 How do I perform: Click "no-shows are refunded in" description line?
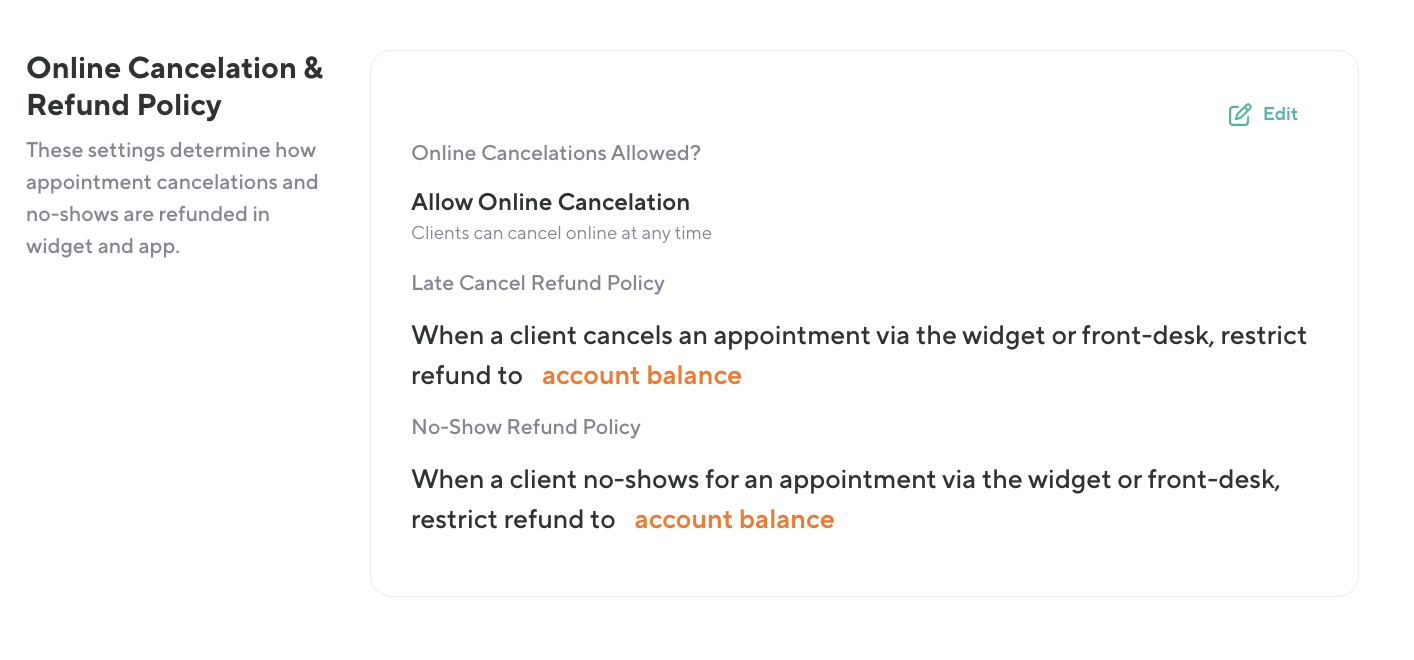tap(148, 215)
